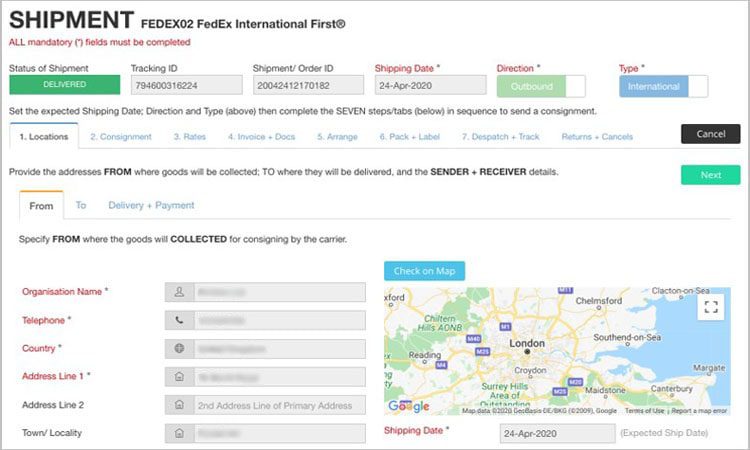Image resolution: width=750 pixels, height=450 pixels.
Task: Click Chelmsford label on the map
Action: (x=599, y=301)
